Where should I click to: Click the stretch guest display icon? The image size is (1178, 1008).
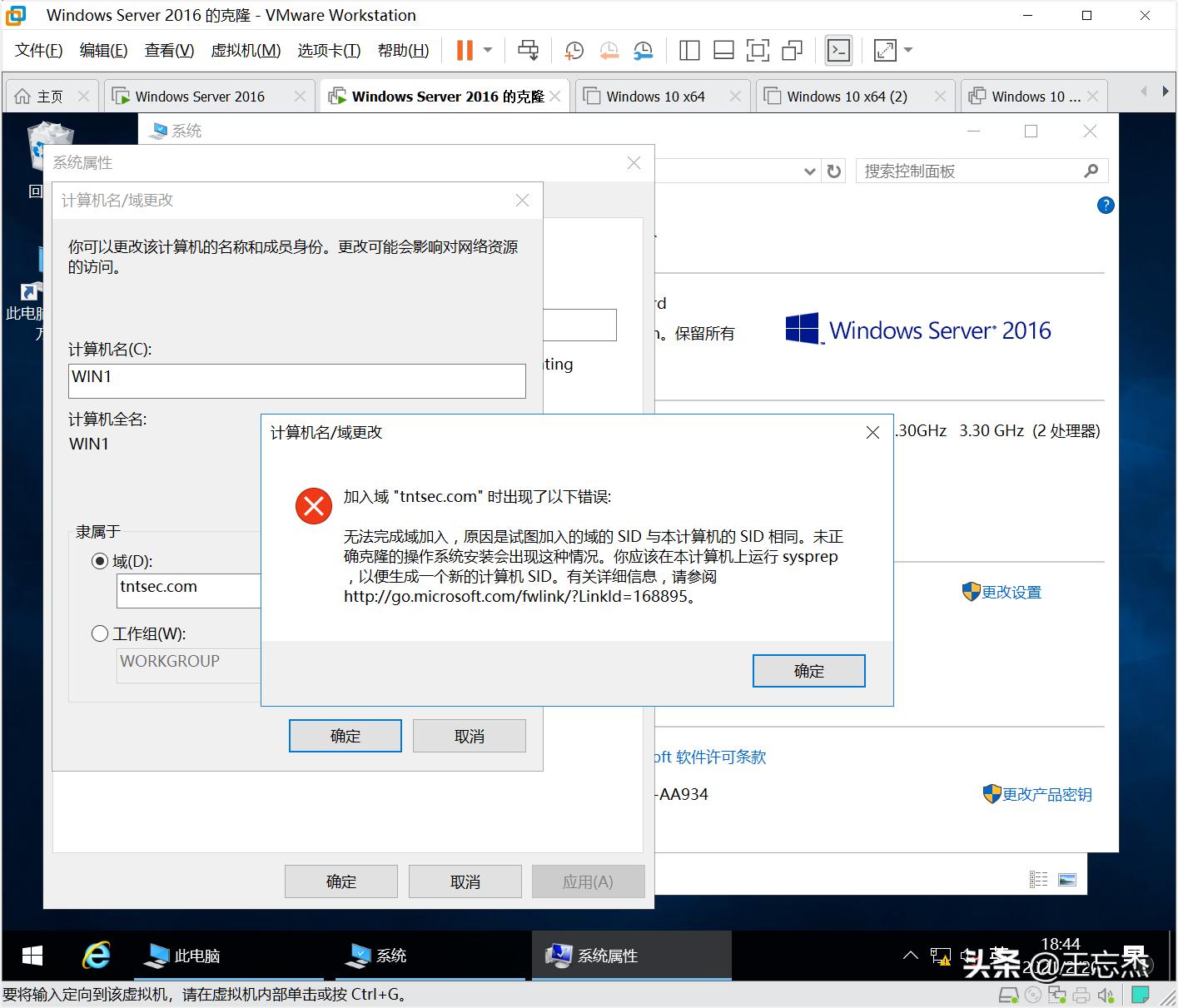pyautogui.click(x=885, y=51)
